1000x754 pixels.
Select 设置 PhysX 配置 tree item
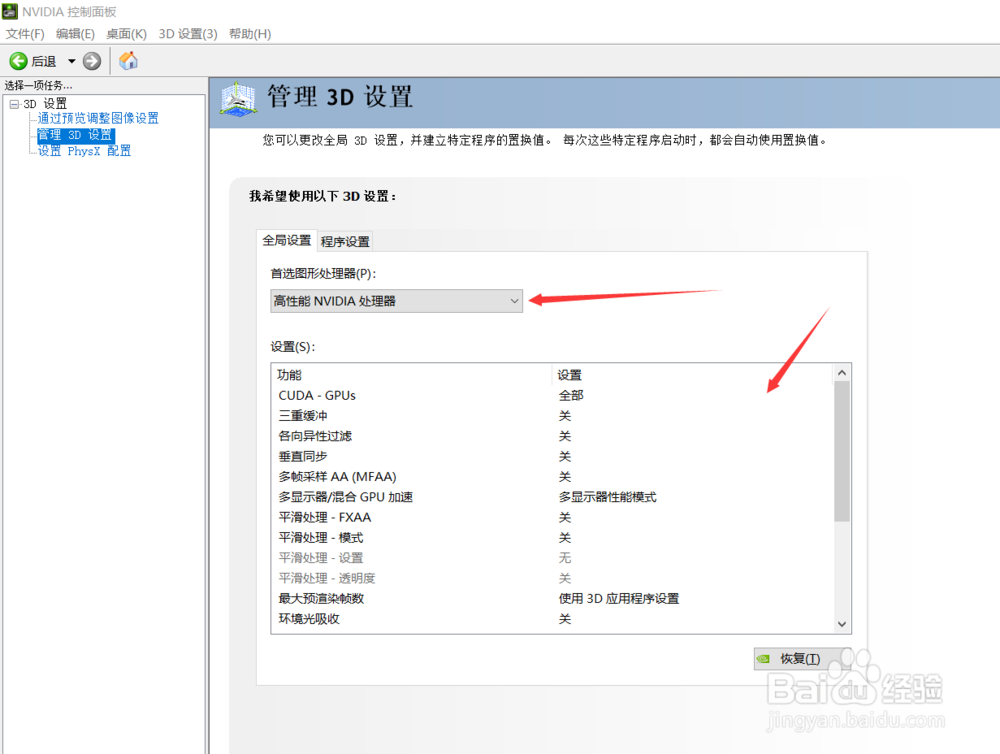click(84, 151)
